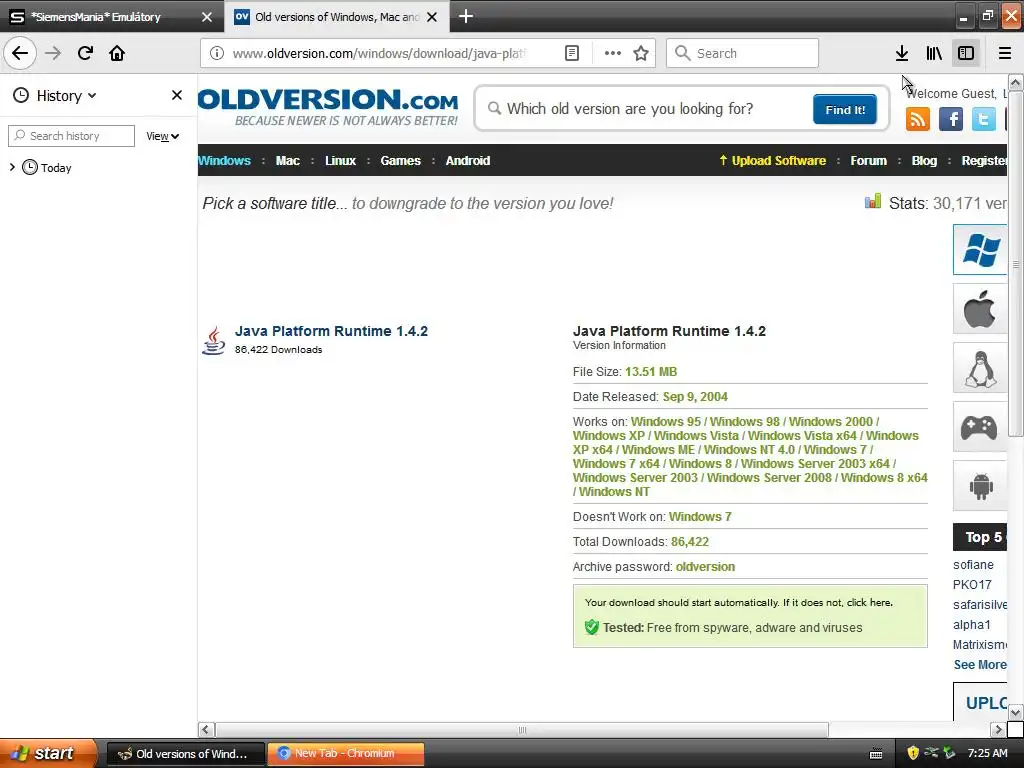This screenshot has width=1024, height=768.
Task: Switch to New Tab - Chromium taskbar item
Action: click(345, 754)
